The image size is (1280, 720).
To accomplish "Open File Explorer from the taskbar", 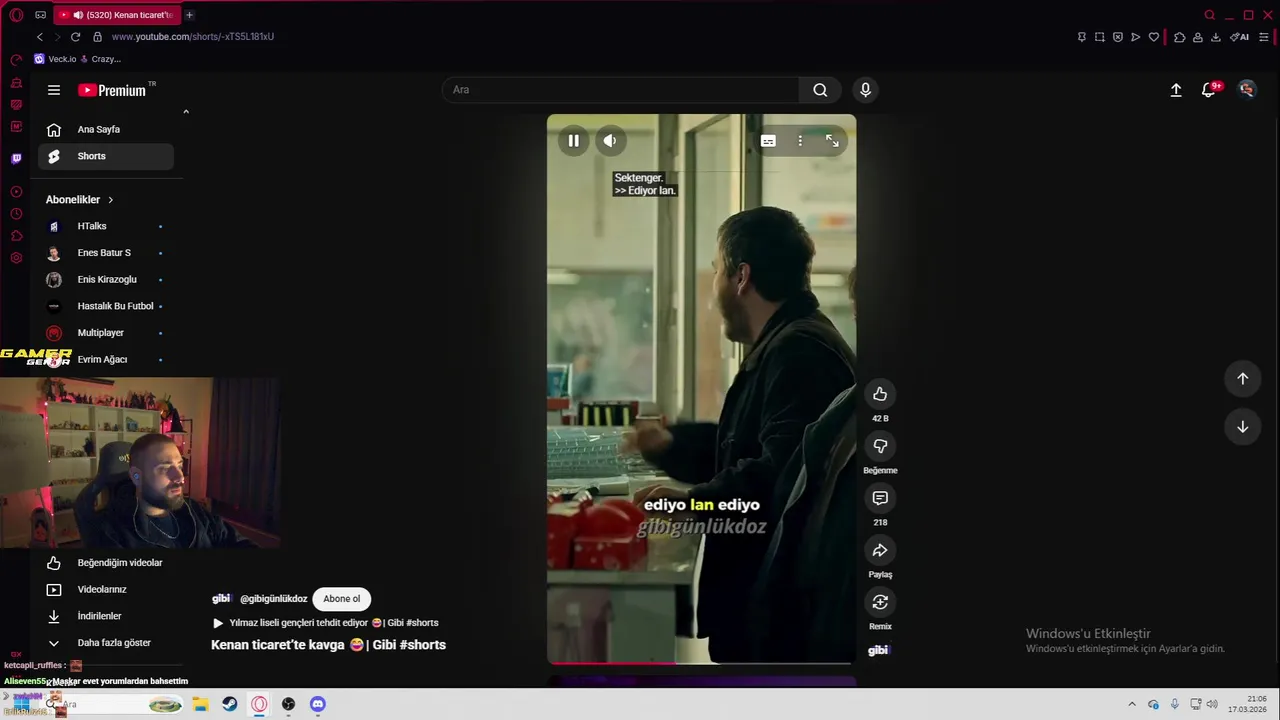I will pyautogui.click(x=200, y=704).
